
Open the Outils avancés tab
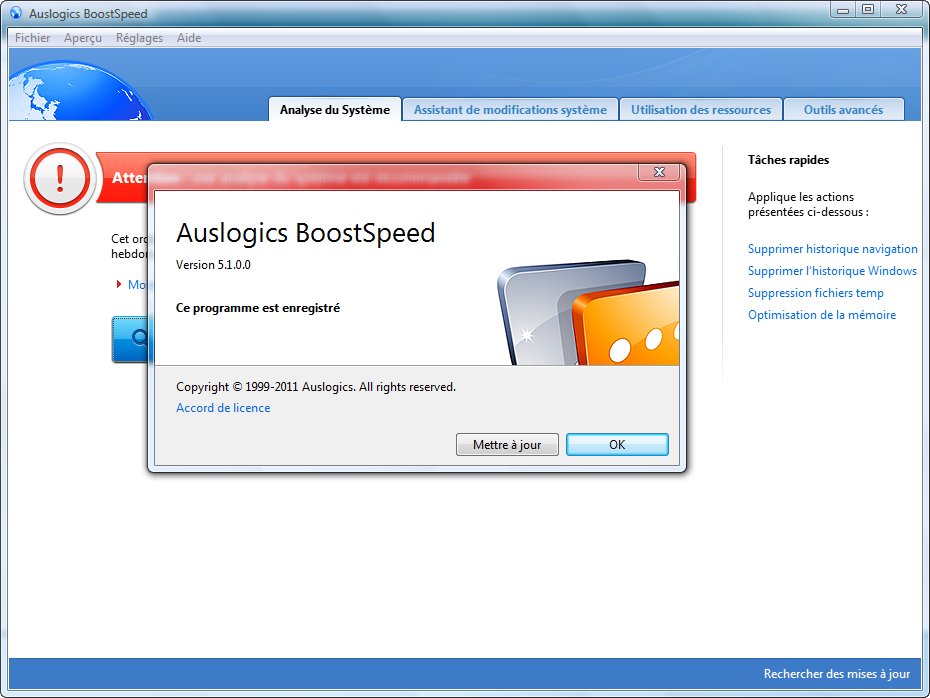coord(843,110)
